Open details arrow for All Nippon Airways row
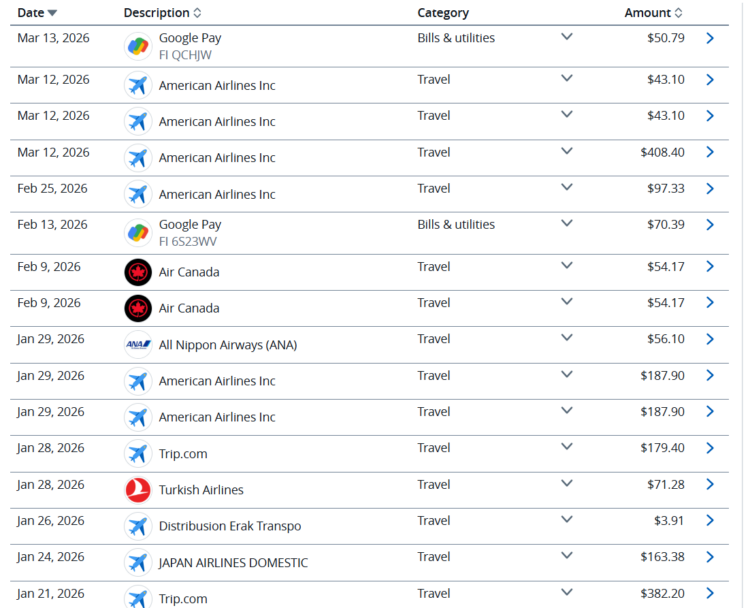 (710, 339)
